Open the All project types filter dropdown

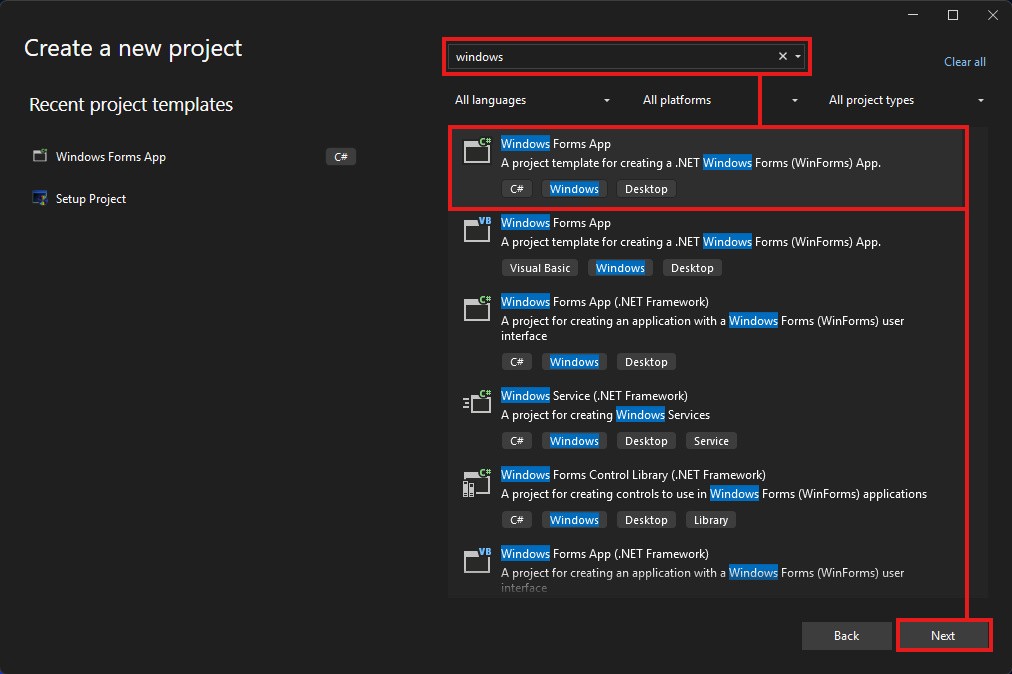906,100
